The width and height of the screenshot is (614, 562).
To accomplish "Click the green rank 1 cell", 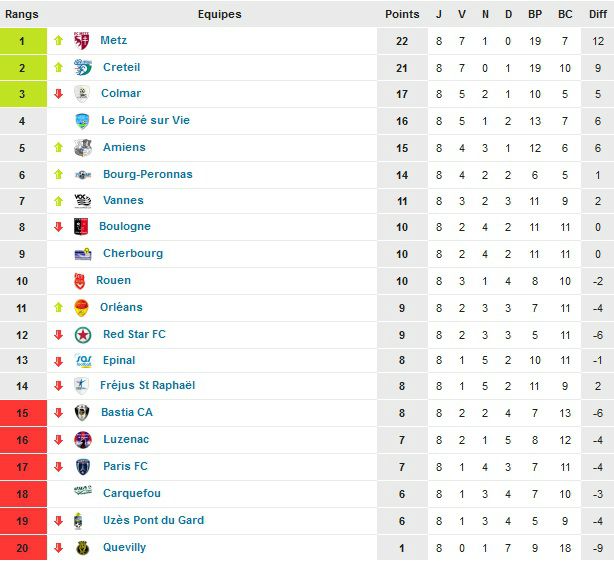I will click(23, 41).
